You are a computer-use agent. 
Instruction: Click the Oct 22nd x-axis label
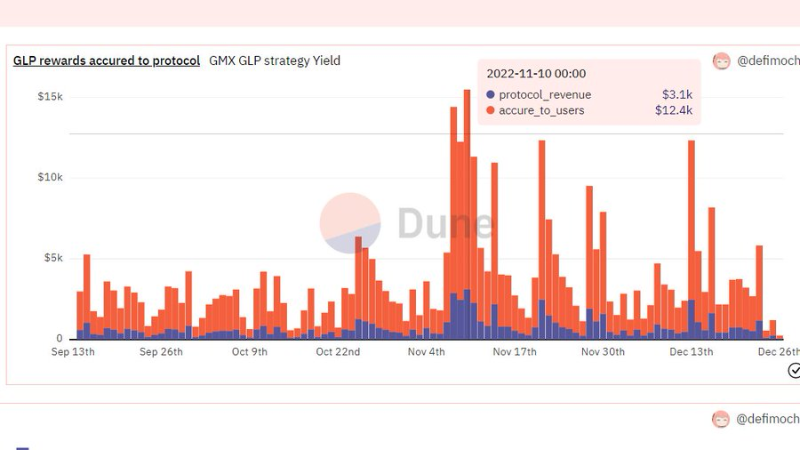pos(338,352)
